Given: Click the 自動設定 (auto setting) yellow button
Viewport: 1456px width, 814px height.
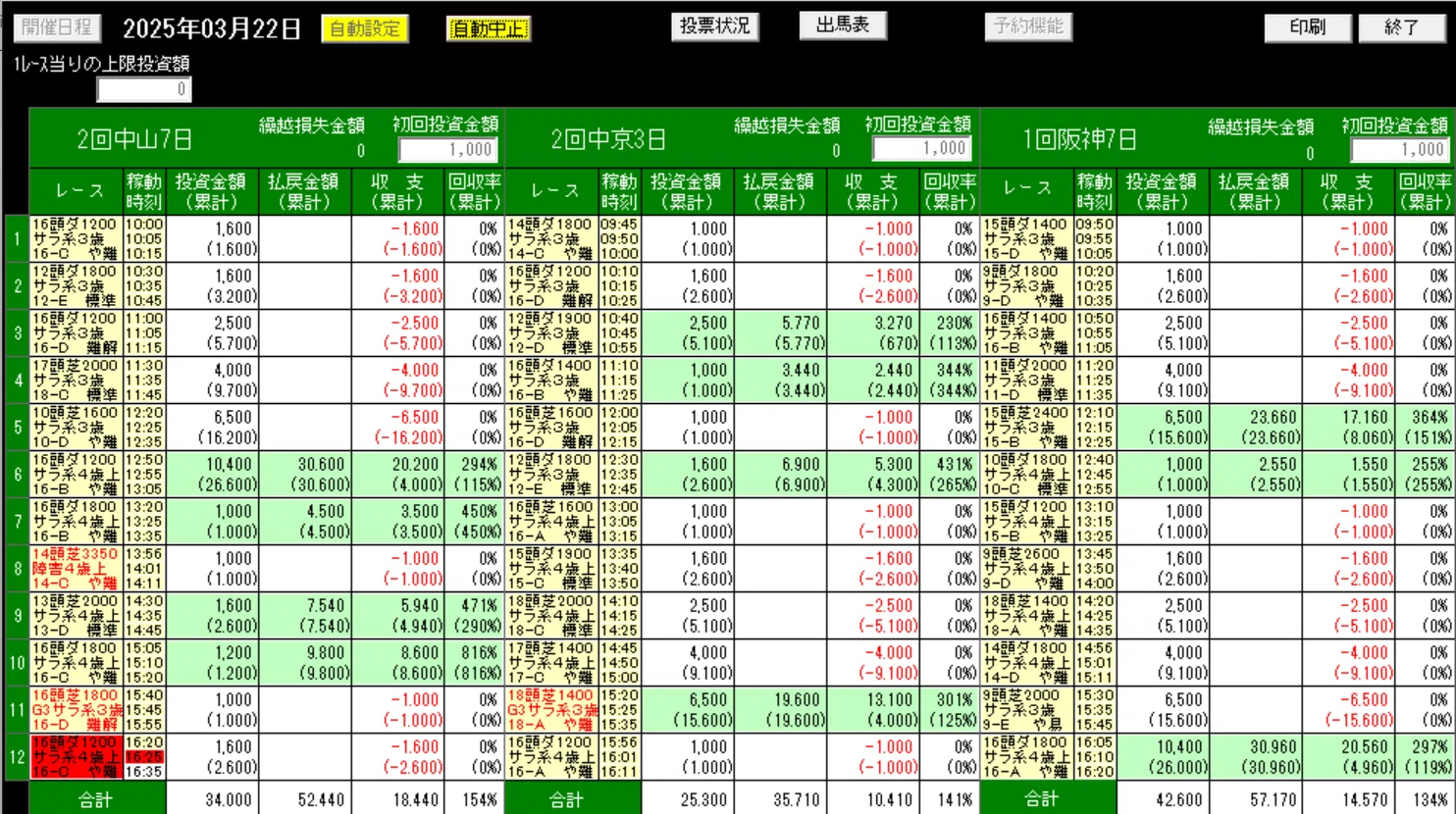Looking at the screenshot, I should tap(364, 29).
